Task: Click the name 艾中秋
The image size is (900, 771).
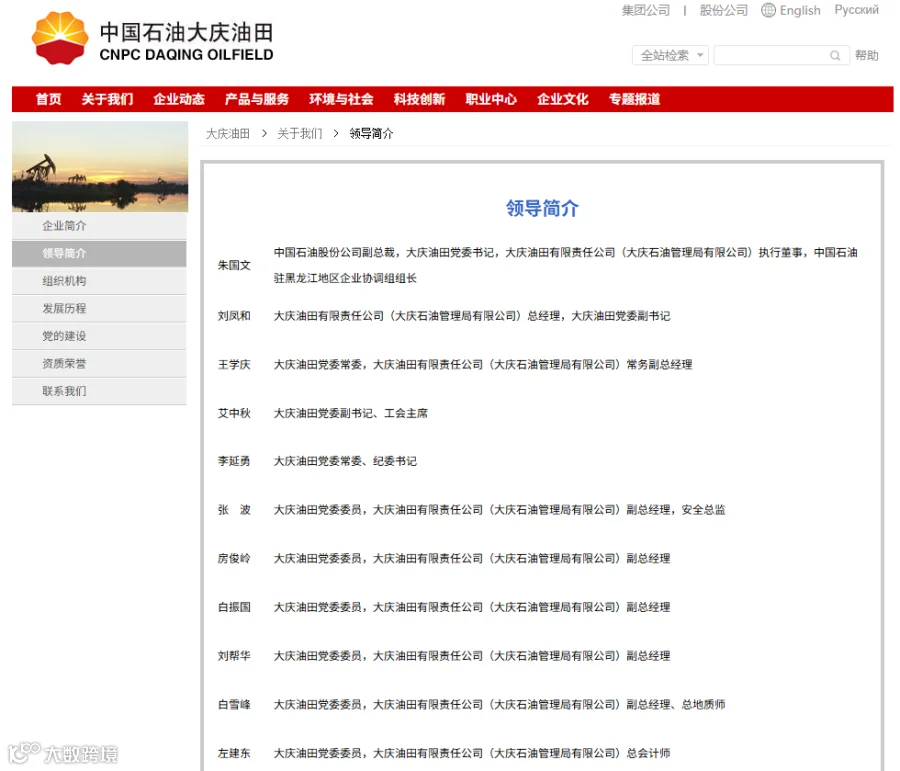Action: [234, 413]
